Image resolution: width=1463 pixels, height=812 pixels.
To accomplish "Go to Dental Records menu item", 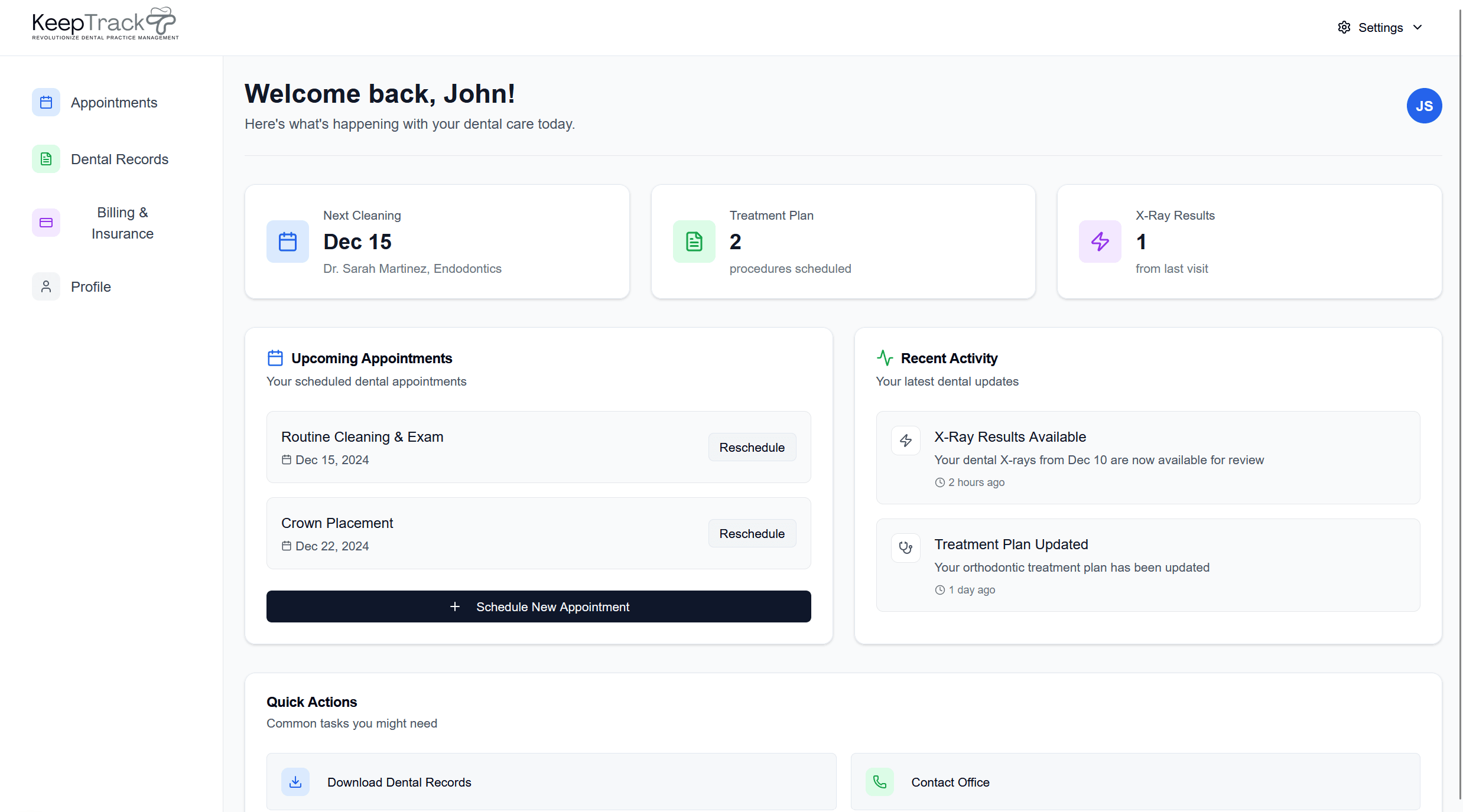I will coord(119,159).
